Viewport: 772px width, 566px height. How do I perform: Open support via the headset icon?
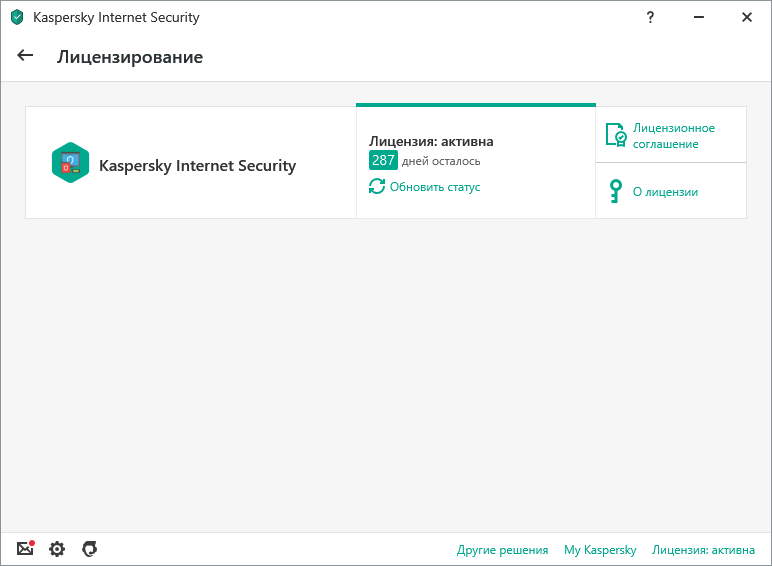tap(89, 549)
